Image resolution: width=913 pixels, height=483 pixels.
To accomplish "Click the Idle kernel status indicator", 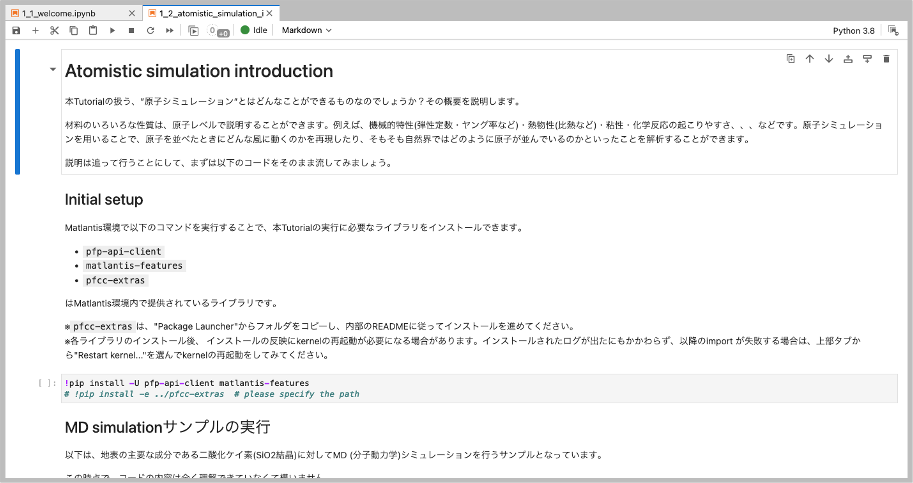I will click(254, 31).
